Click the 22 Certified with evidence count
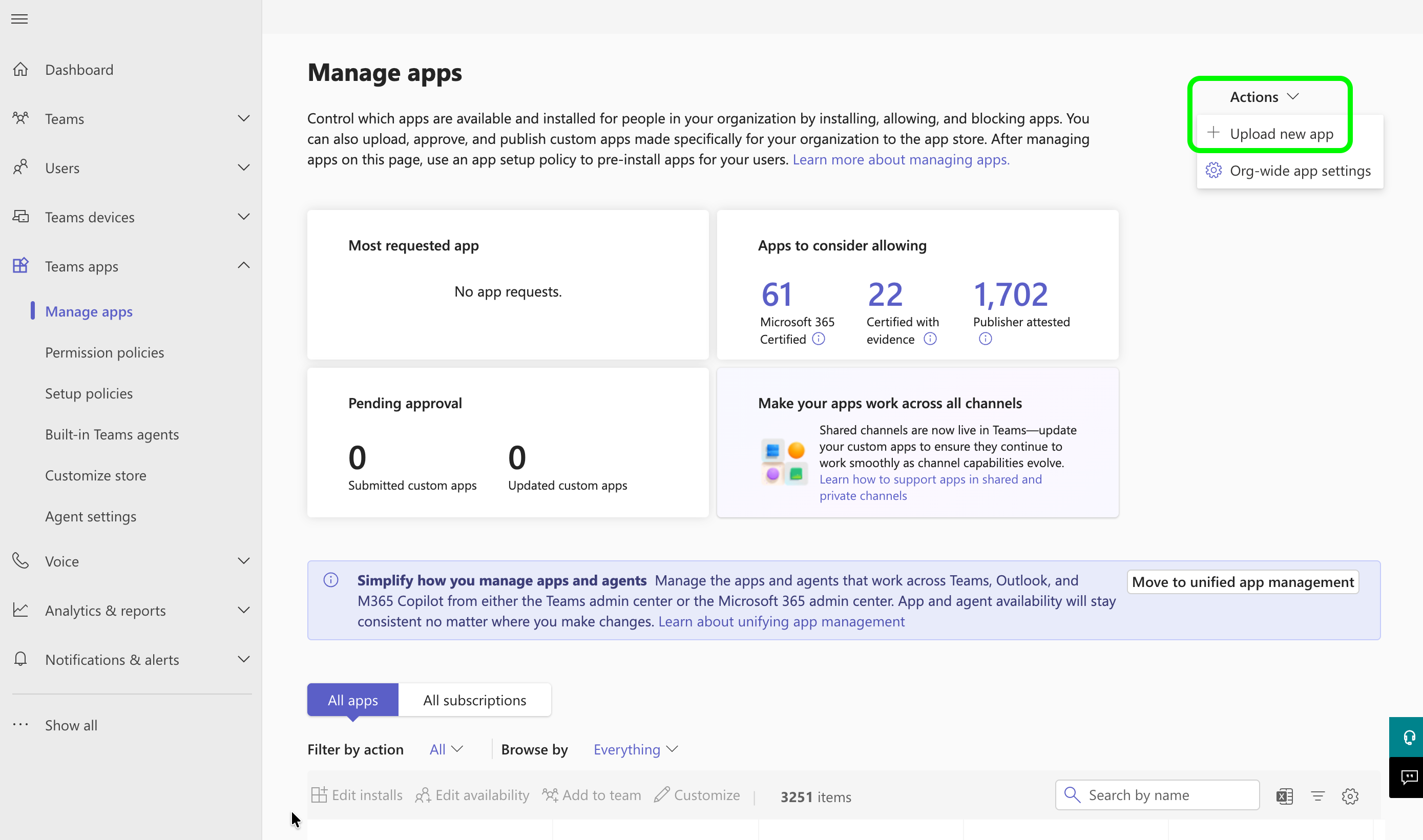This screenshot has height=840, width=1423. [885, 295]
